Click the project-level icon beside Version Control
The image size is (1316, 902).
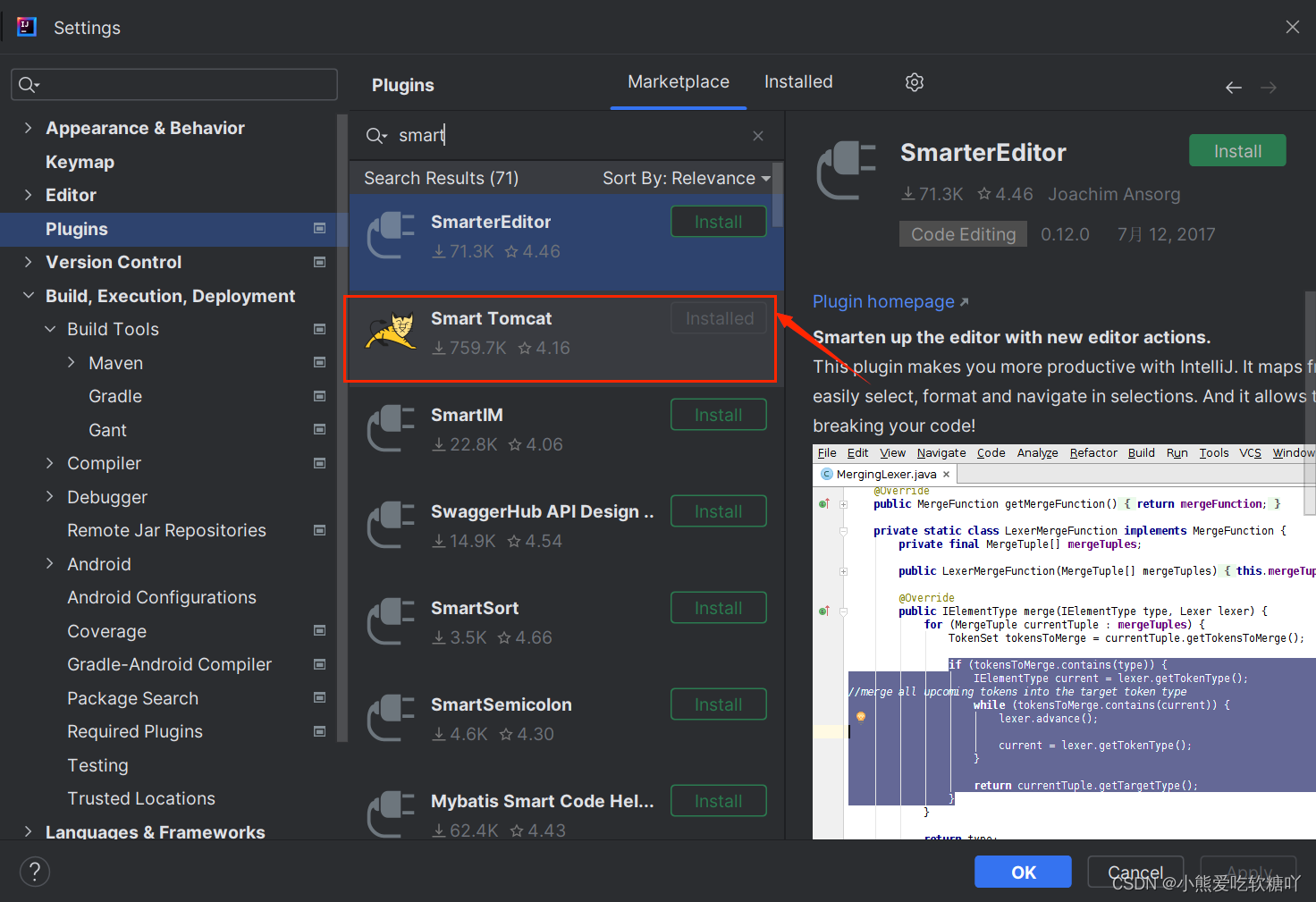319,262
